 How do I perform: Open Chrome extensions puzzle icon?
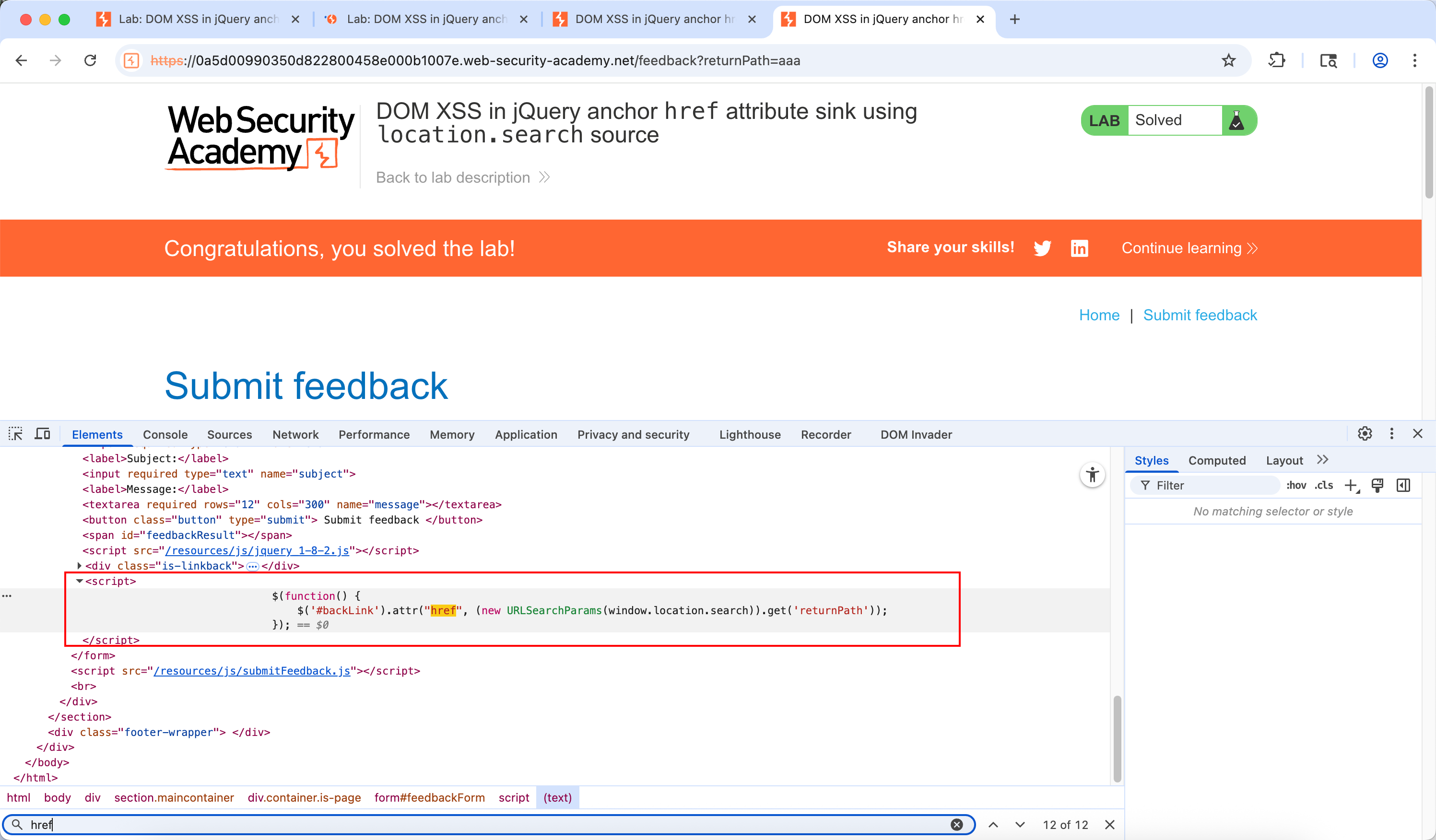coord(1276,60)
